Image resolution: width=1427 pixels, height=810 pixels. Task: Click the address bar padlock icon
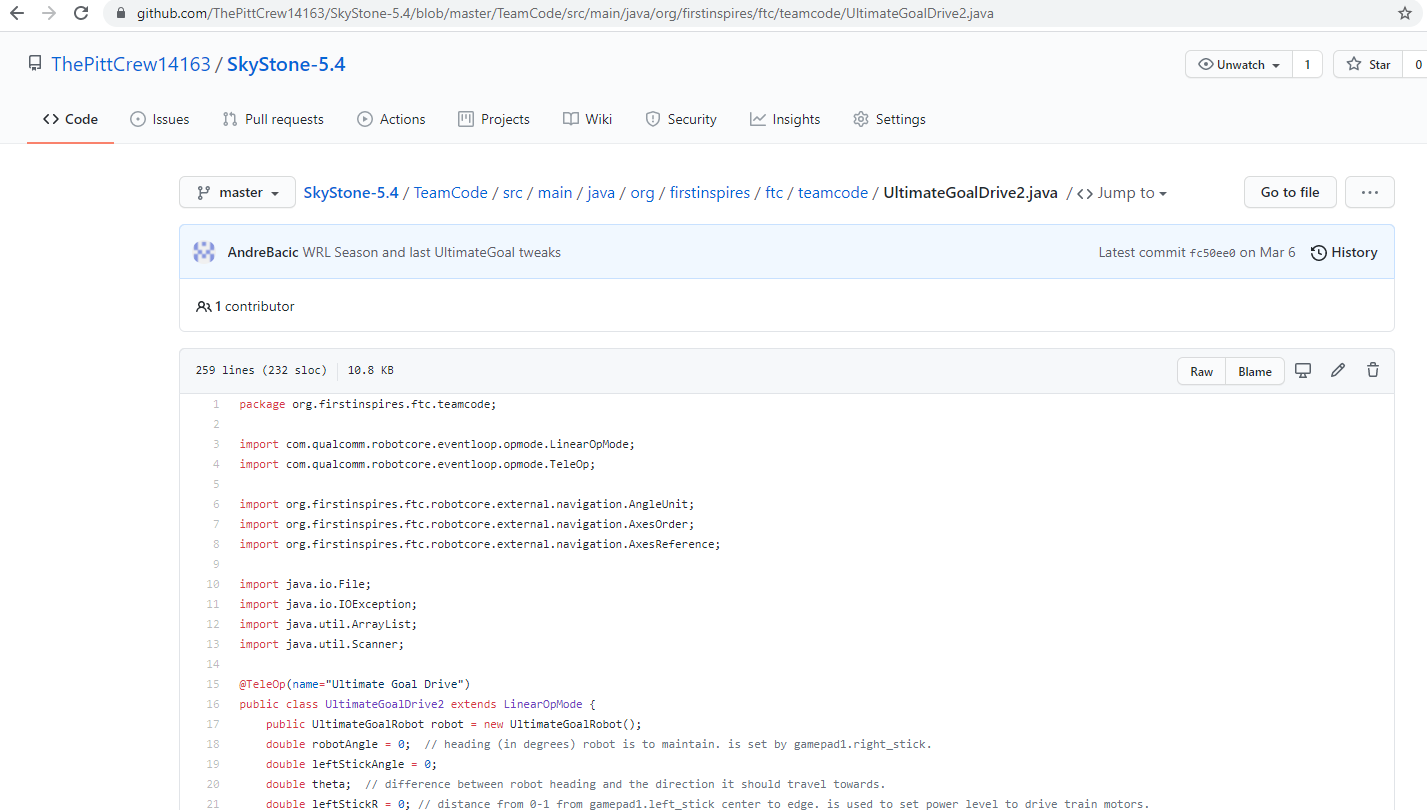click(x=121, y=14)
